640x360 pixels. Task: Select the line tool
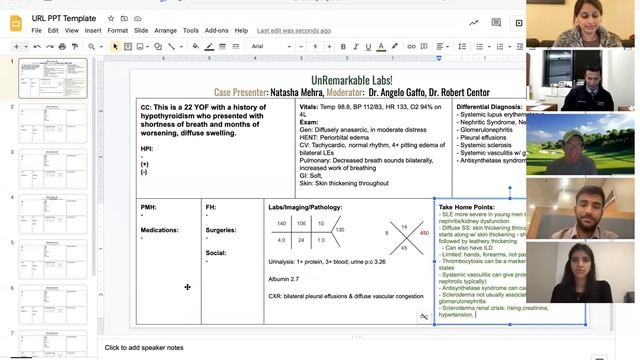(x=171, y=47)
